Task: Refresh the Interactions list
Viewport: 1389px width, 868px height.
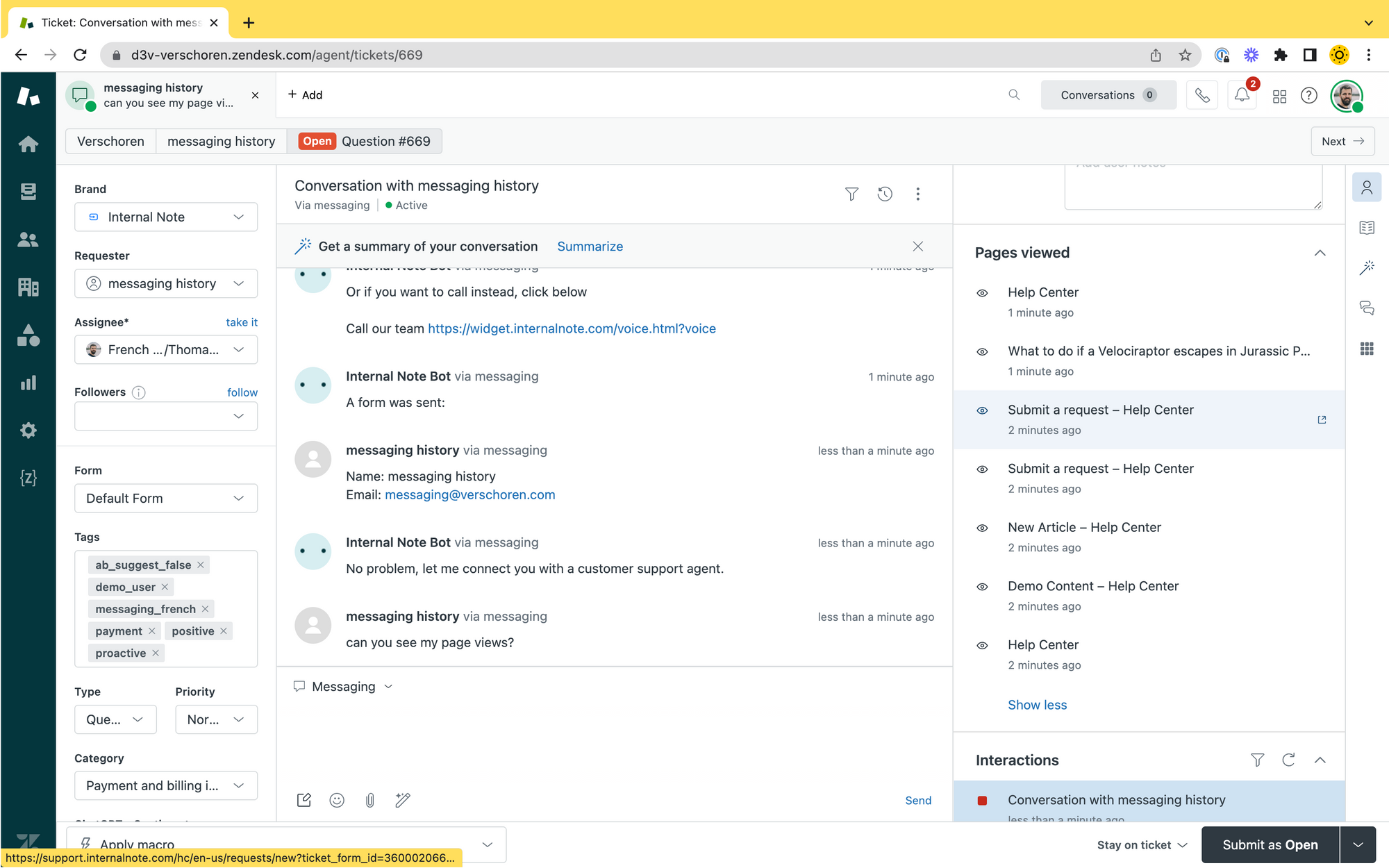Action: click(1288, 760)
